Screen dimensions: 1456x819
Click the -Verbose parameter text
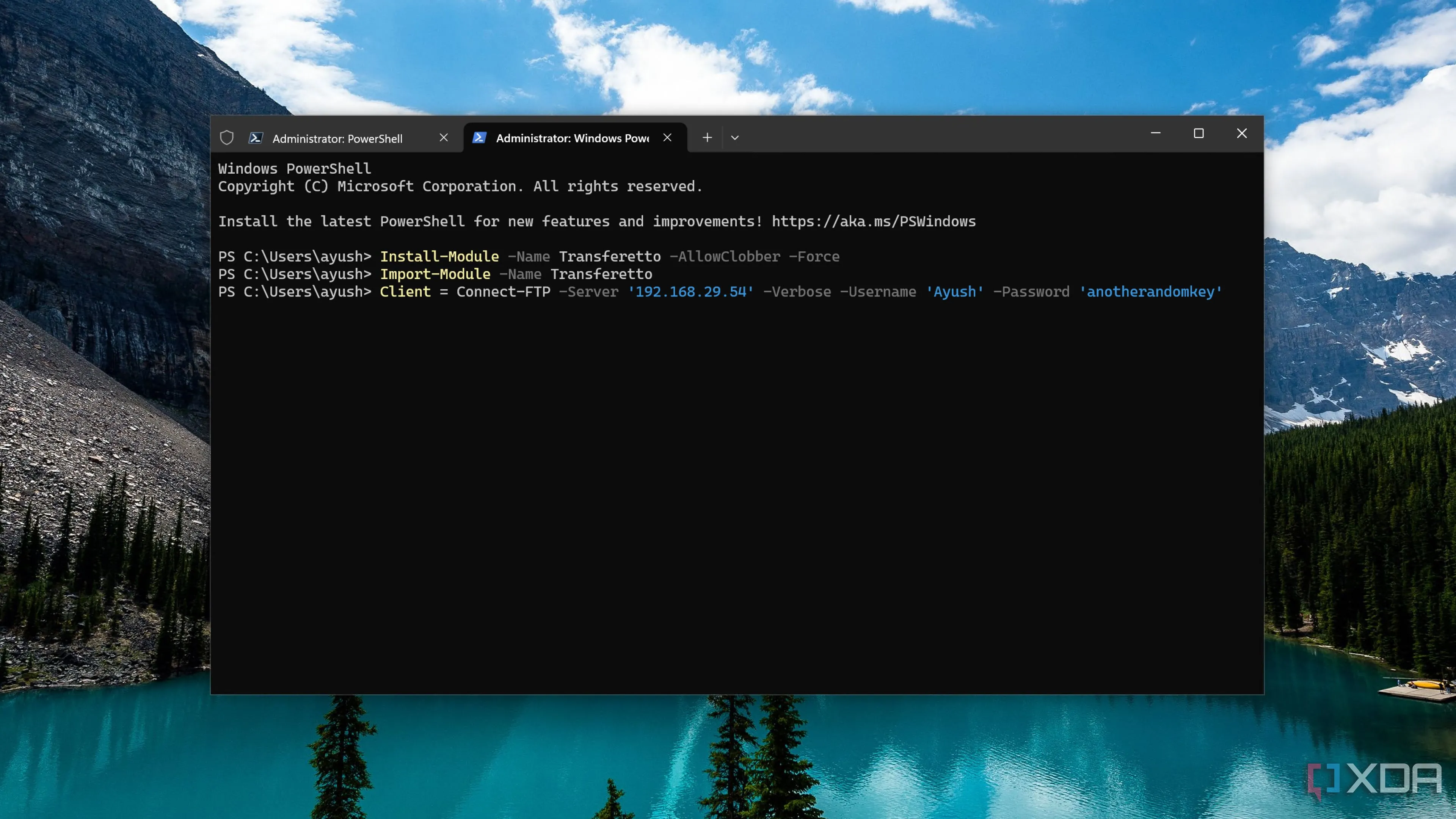[797, 292]
